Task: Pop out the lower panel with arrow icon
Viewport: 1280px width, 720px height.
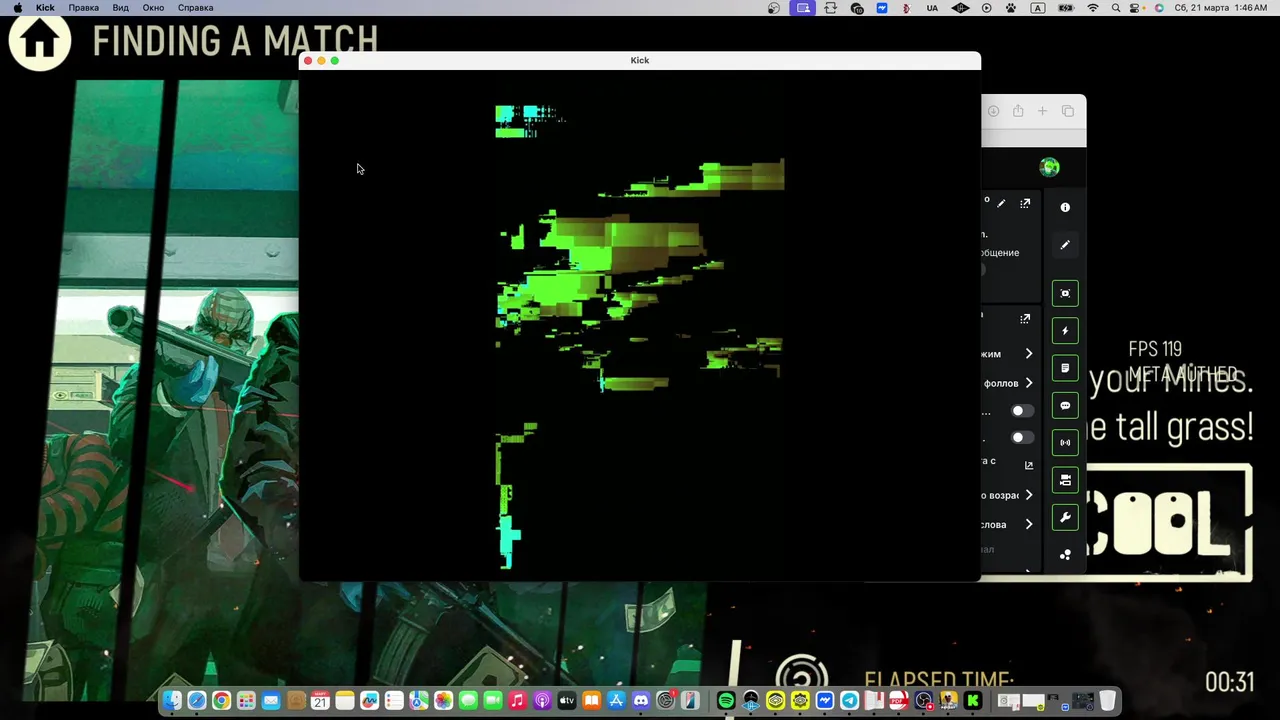Action: coord(1025,319)
